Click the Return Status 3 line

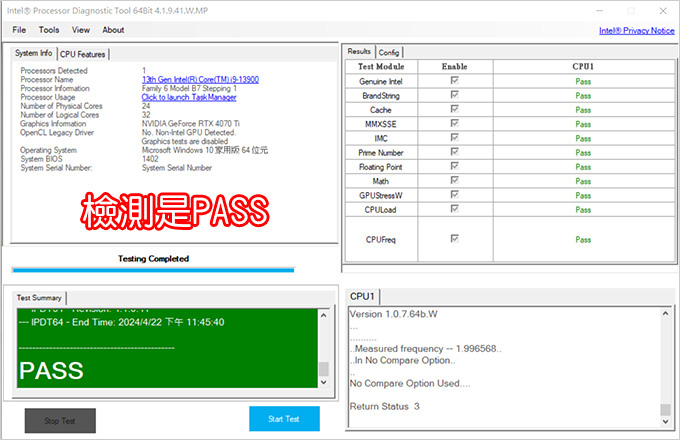point(385,406)
